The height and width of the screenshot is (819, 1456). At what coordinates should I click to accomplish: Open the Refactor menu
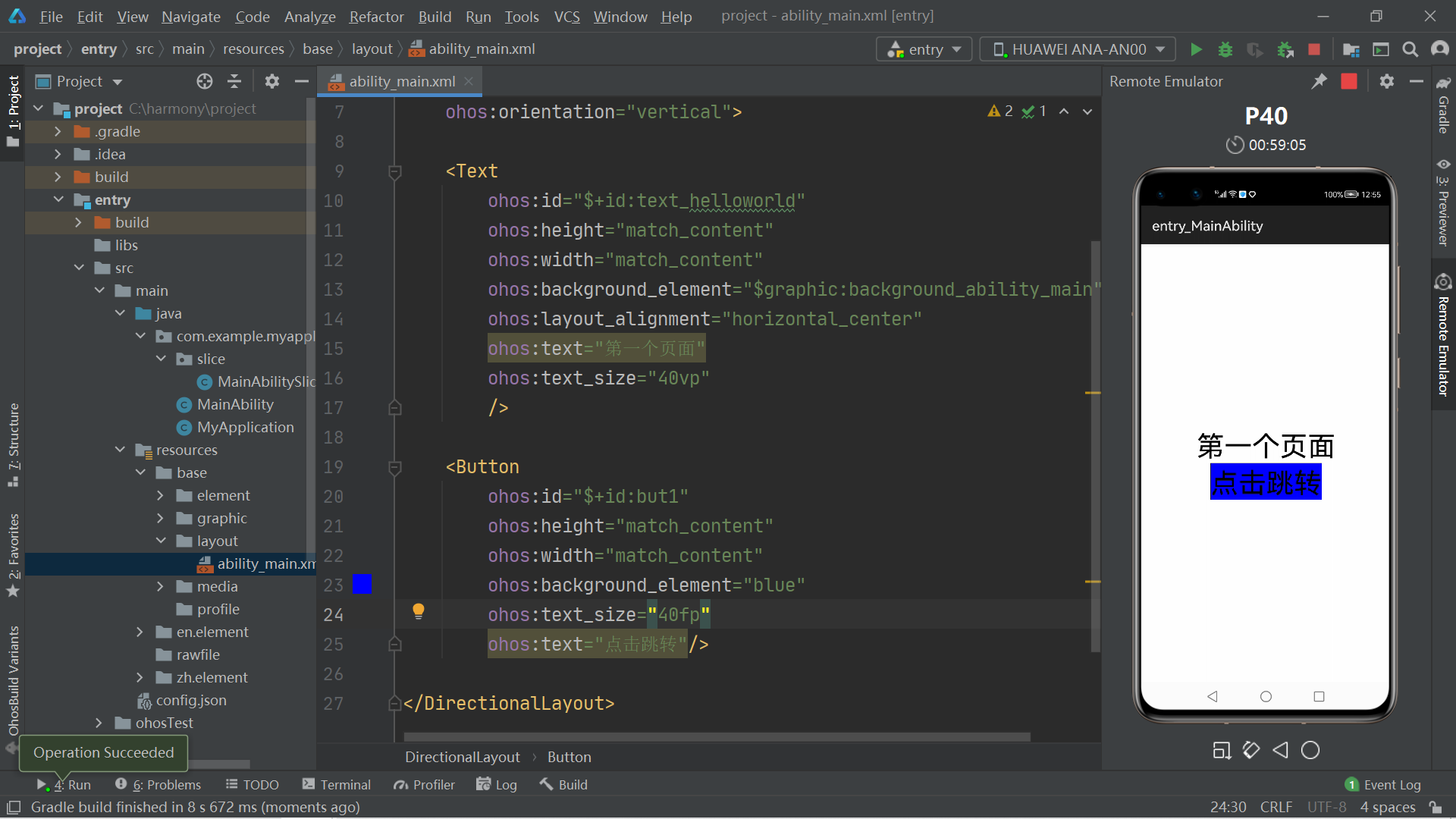(376, 16)
